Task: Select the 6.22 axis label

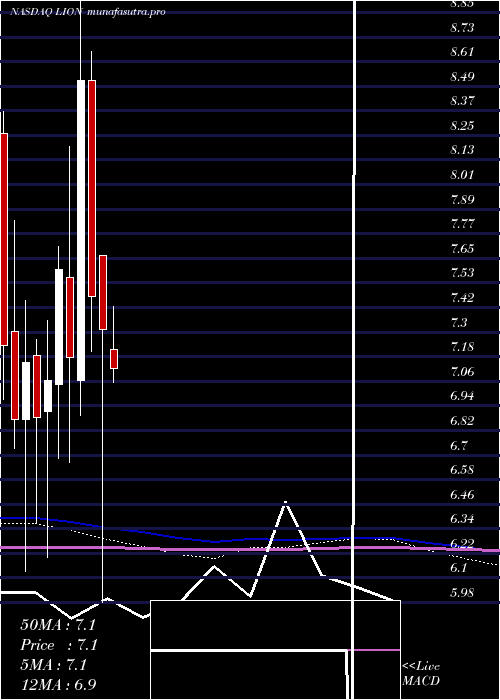Action: point(462,543)
